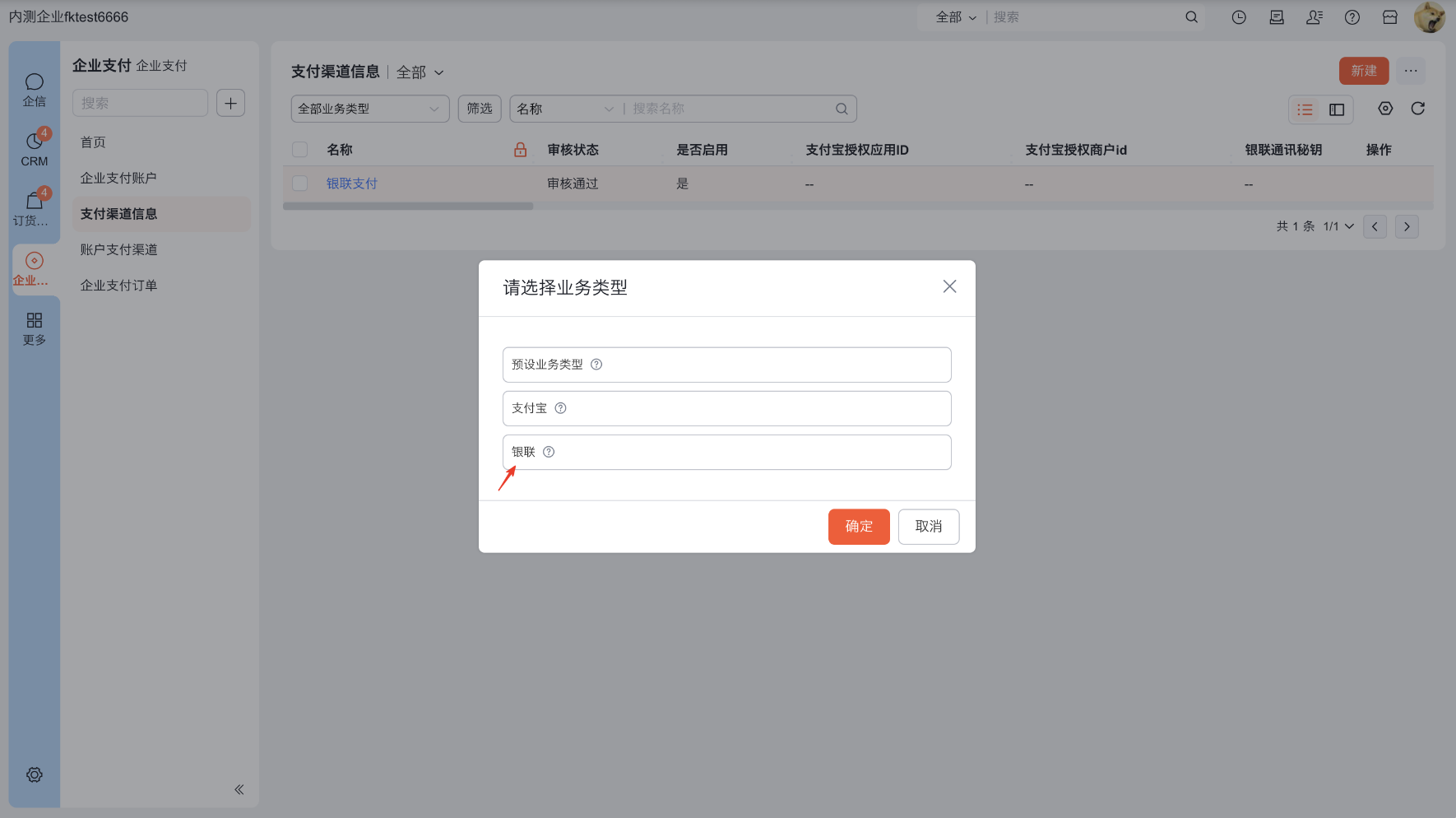Select 支付宝 business type option
Screen dimensions: 1456x818
tap(726, 408)
